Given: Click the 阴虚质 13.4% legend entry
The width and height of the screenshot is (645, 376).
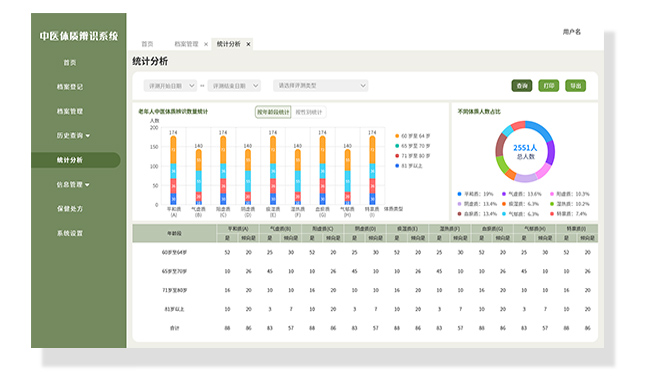Looking at the screenshot, I should [477, 204].
